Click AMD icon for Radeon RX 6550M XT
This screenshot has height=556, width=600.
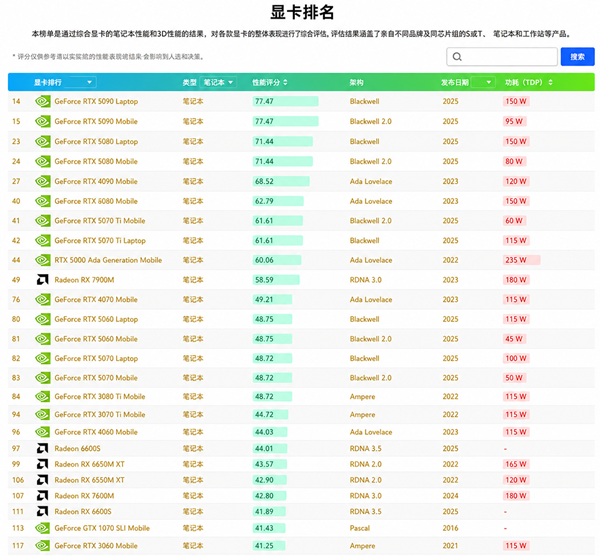pyautogui.click(x=42, y=480)
